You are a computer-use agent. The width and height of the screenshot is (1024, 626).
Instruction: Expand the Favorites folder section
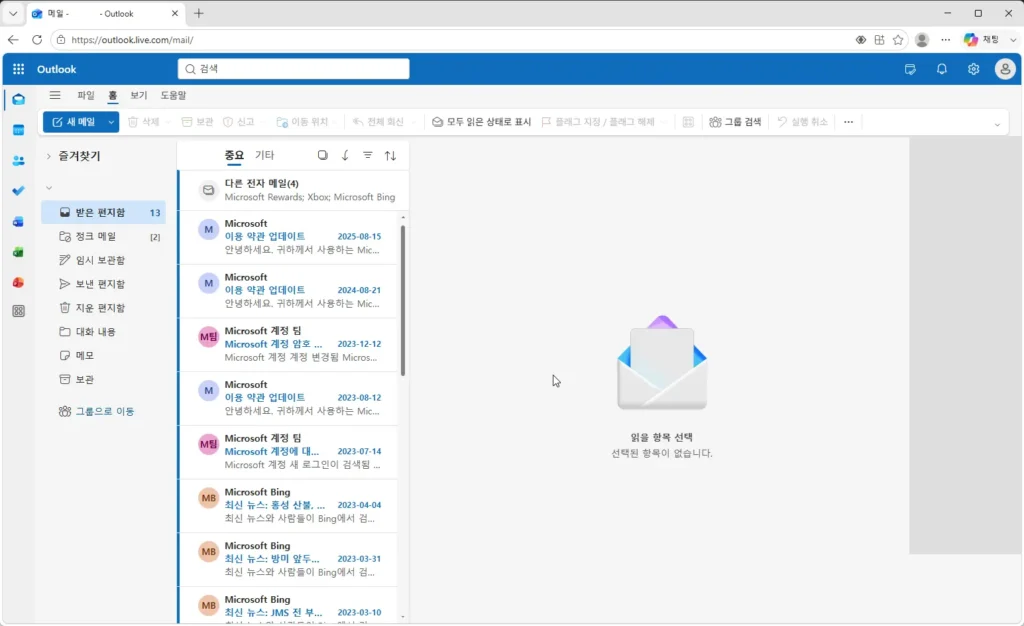click(x=48, y=156)
